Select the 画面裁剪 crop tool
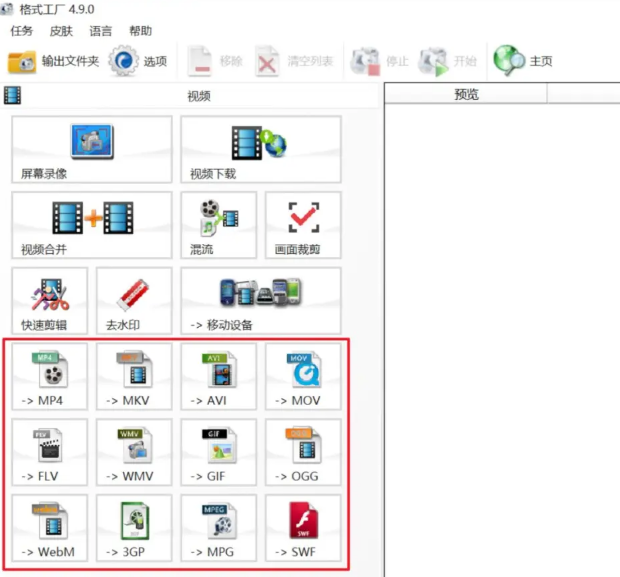Image resolution: width=620 pixels, height=577 pixels. click(303, 224)
